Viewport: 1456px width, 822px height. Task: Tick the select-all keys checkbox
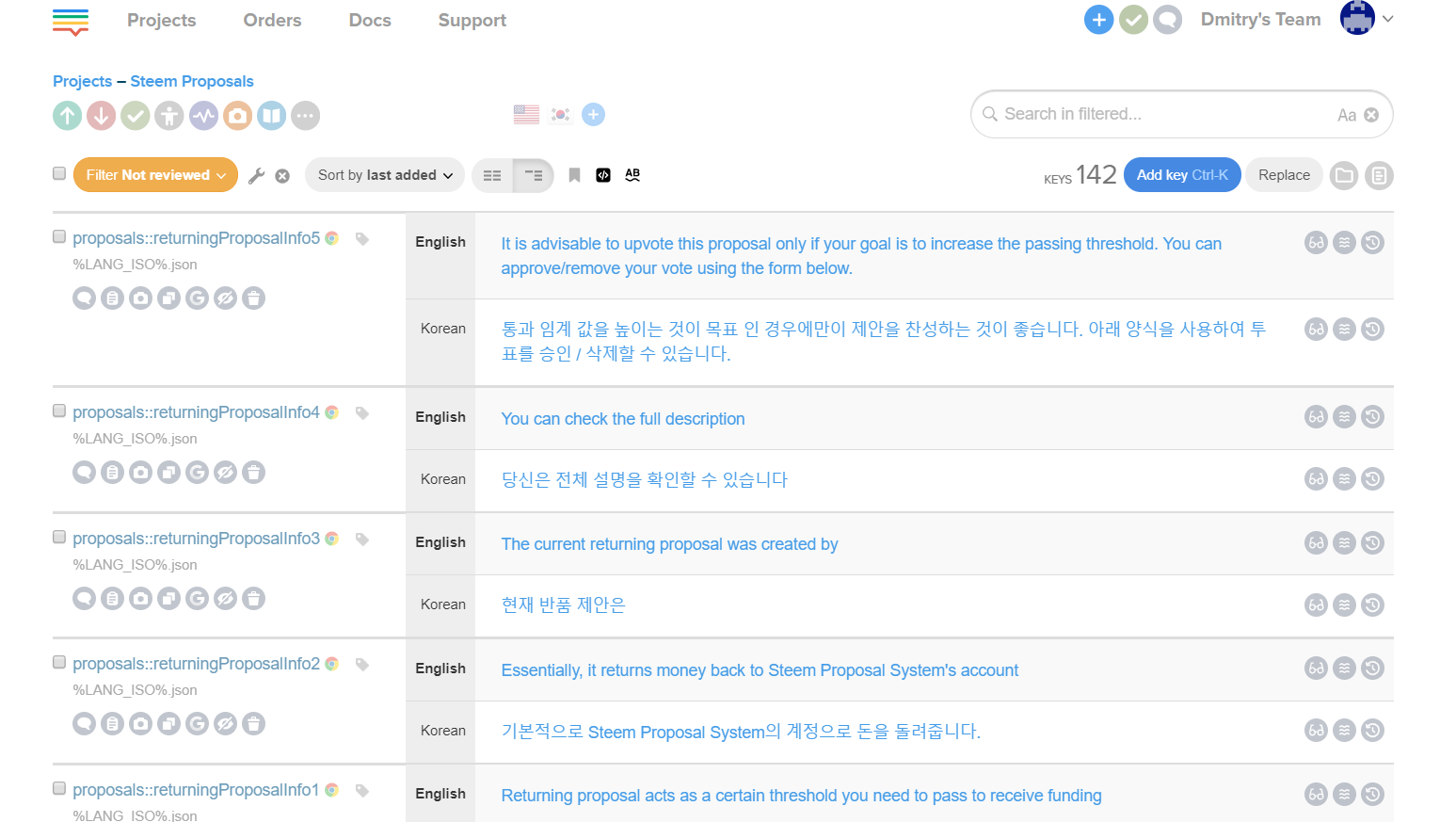pyautogui.click(x=59, y=173)
